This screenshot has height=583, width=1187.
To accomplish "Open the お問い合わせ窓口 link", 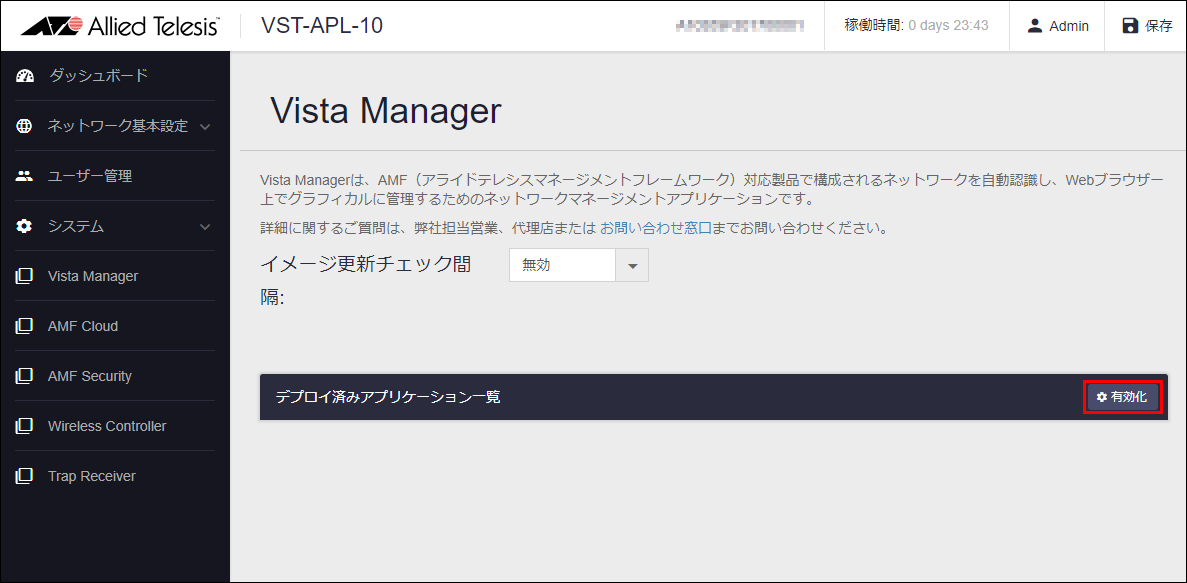I will point(656,227).
